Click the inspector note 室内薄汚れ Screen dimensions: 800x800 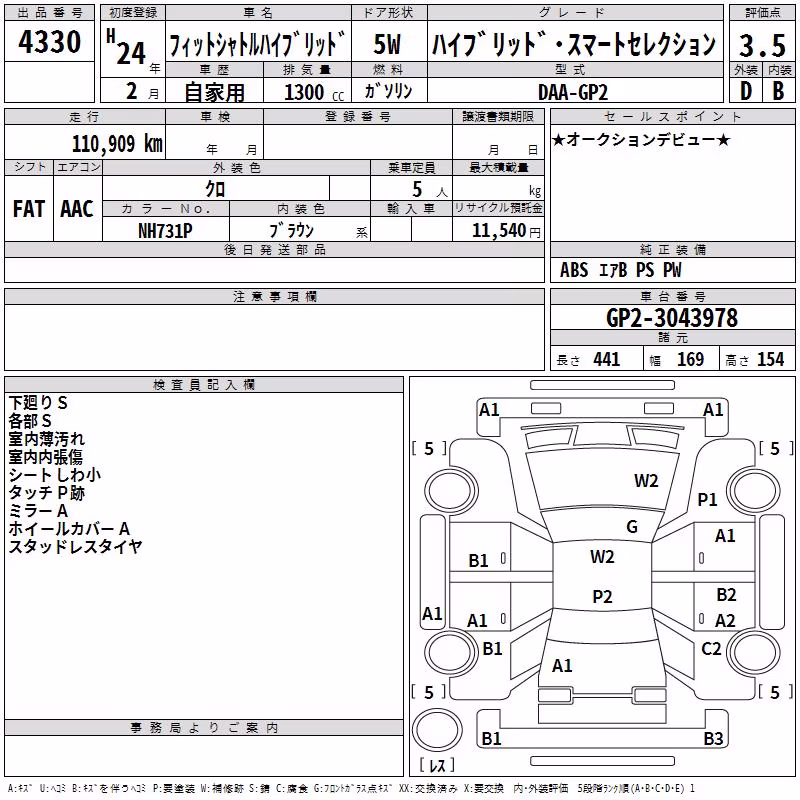[x=46, y=438]
